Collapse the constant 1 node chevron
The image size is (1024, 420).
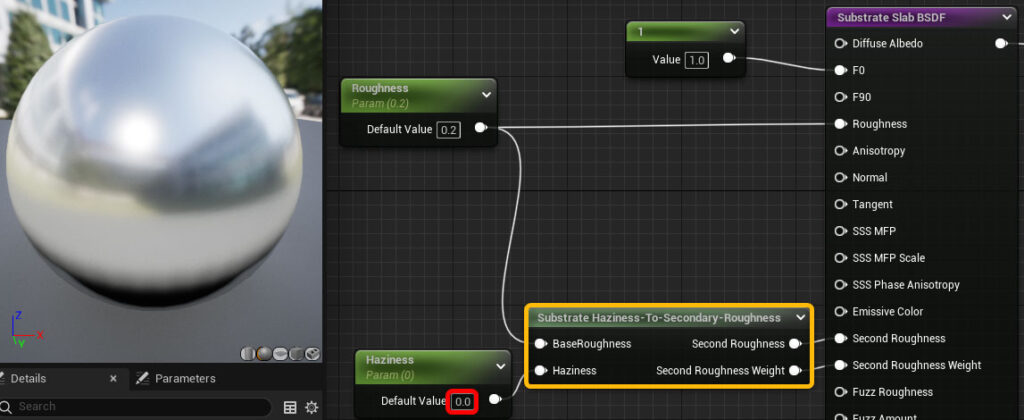[x=734, y=31]
